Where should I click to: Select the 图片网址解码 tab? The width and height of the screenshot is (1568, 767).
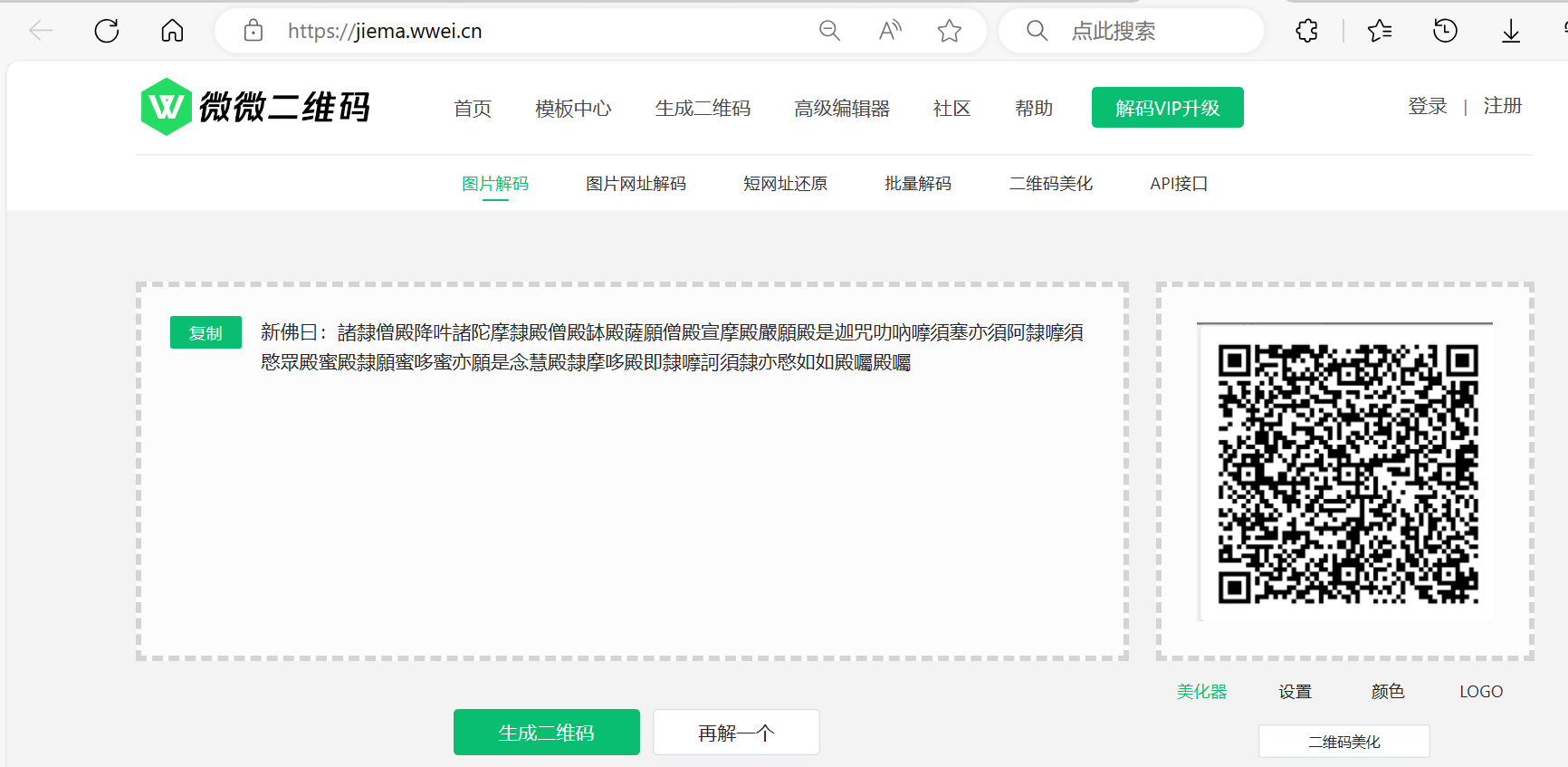tap(636, 184)
